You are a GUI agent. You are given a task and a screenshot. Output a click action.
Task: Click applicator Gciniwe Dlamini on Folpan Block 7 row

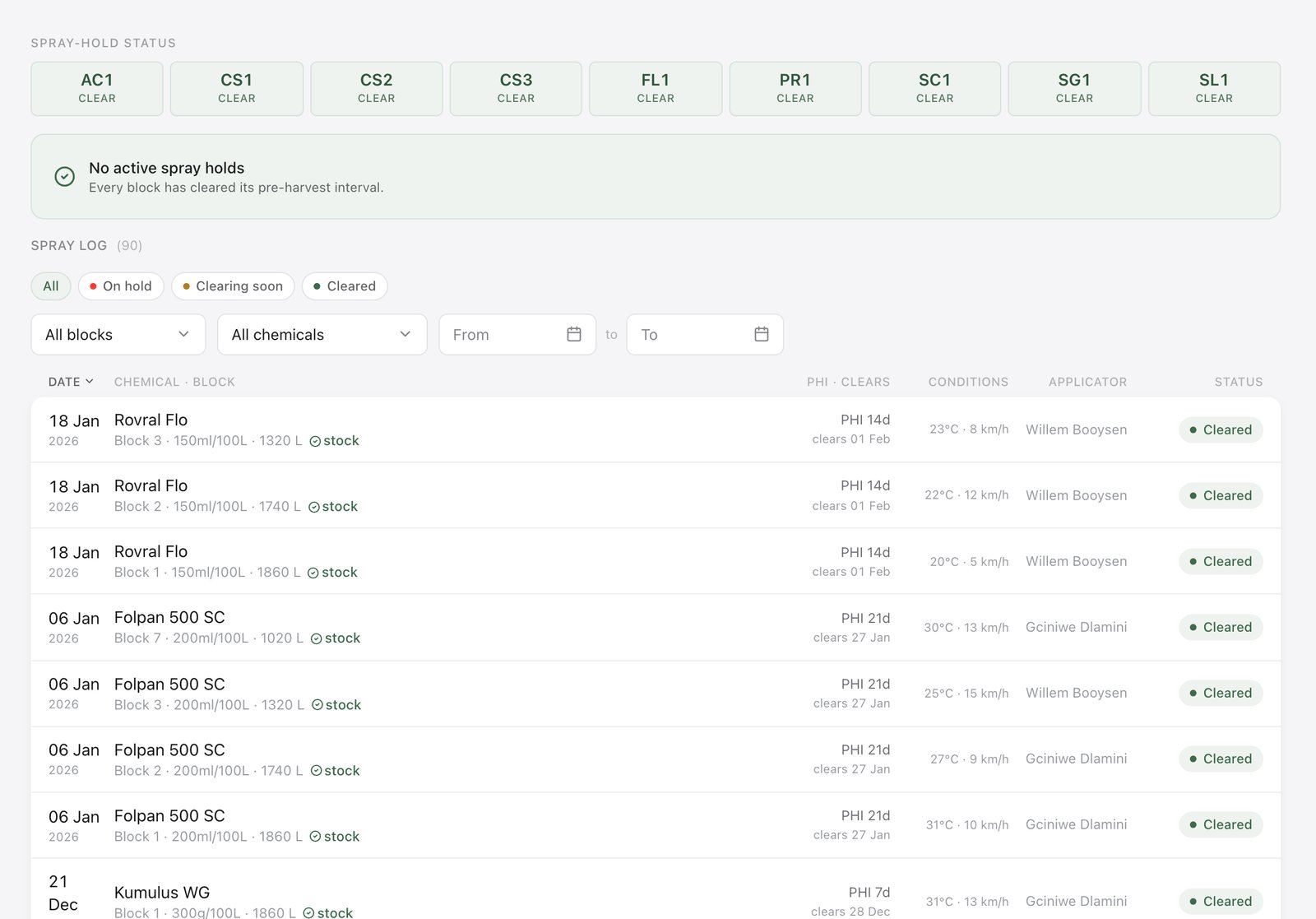click(1077, 627)
